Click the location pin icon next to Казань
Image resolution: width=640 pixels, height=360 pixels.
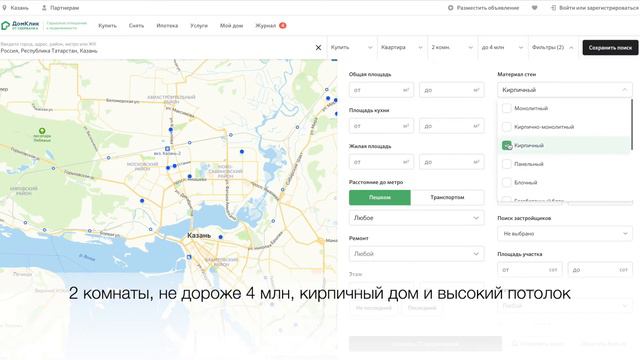[x=4, y=8]
